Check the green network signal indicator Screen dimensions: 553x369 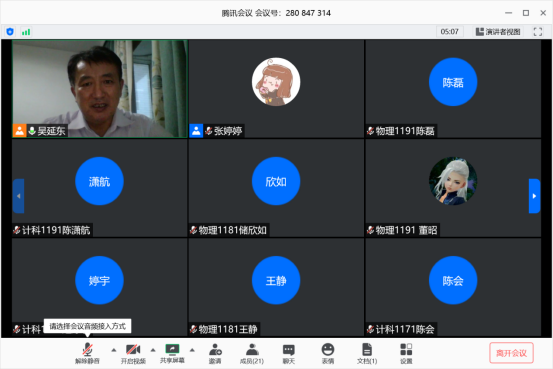(26, 32)
